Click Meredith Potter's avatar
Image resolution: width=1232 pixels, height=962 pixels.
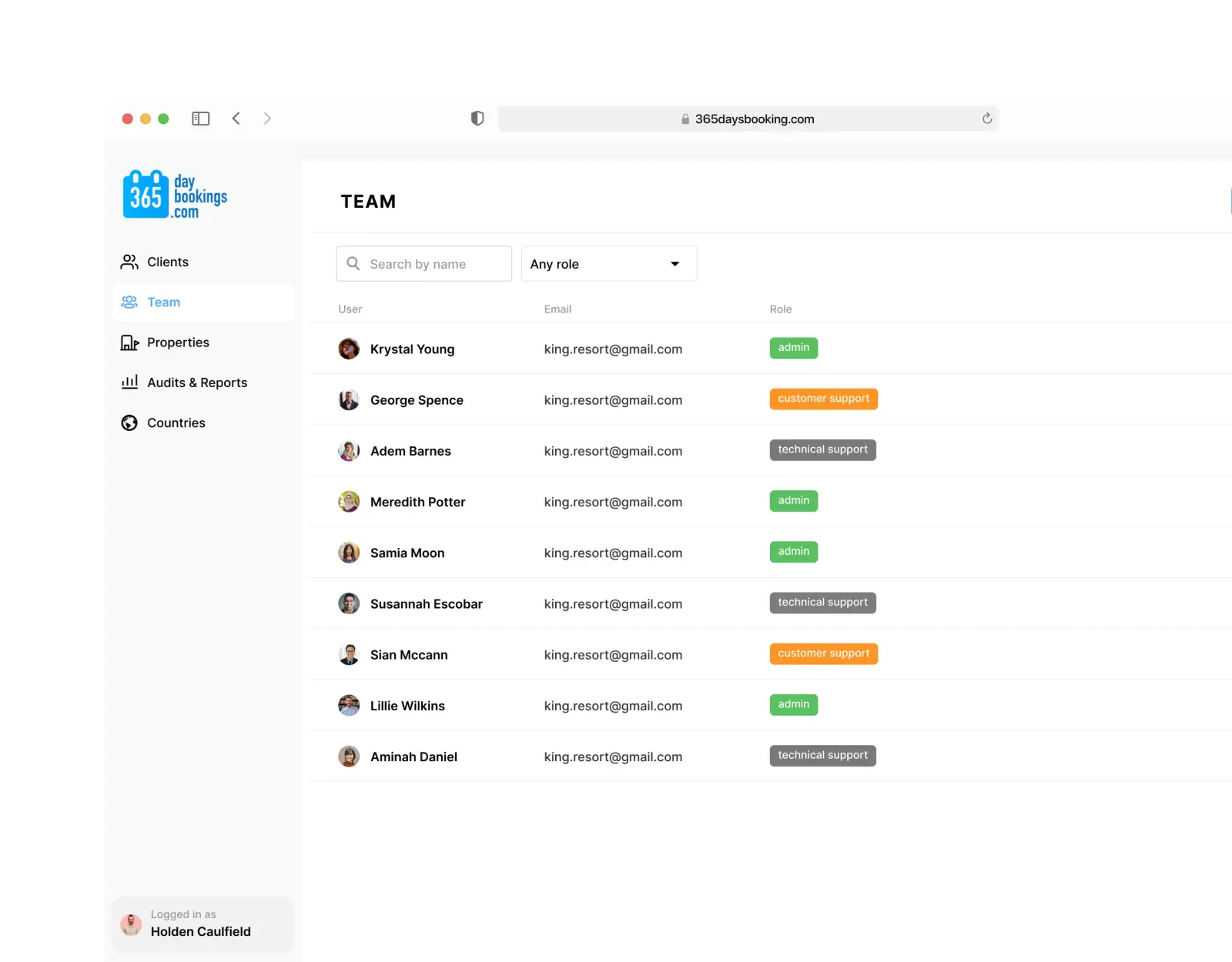pos(349,502)
